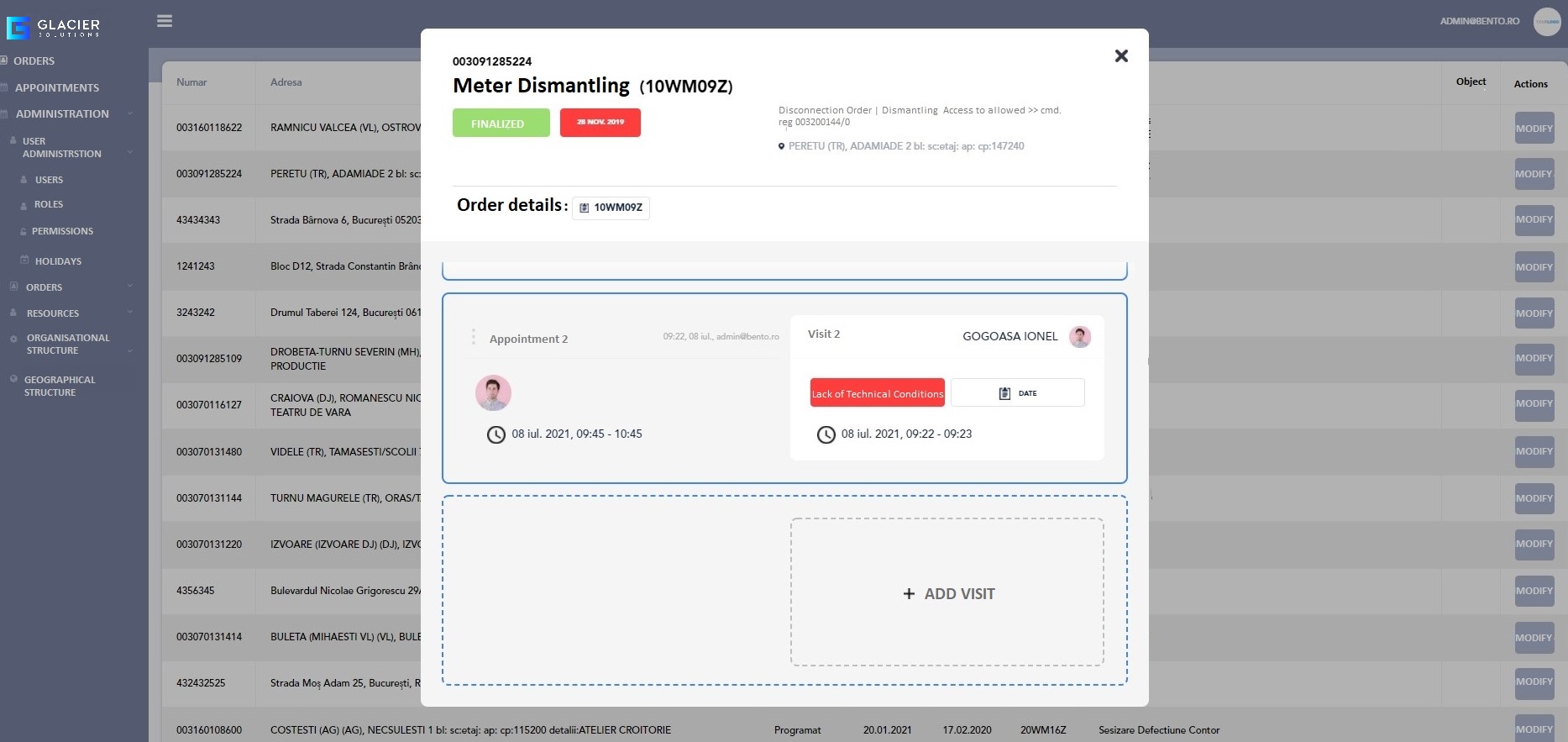Viewport: 1568px width, 742px height.
Task: Click the plus icon in Add Visit
Action: coord(909,594)
